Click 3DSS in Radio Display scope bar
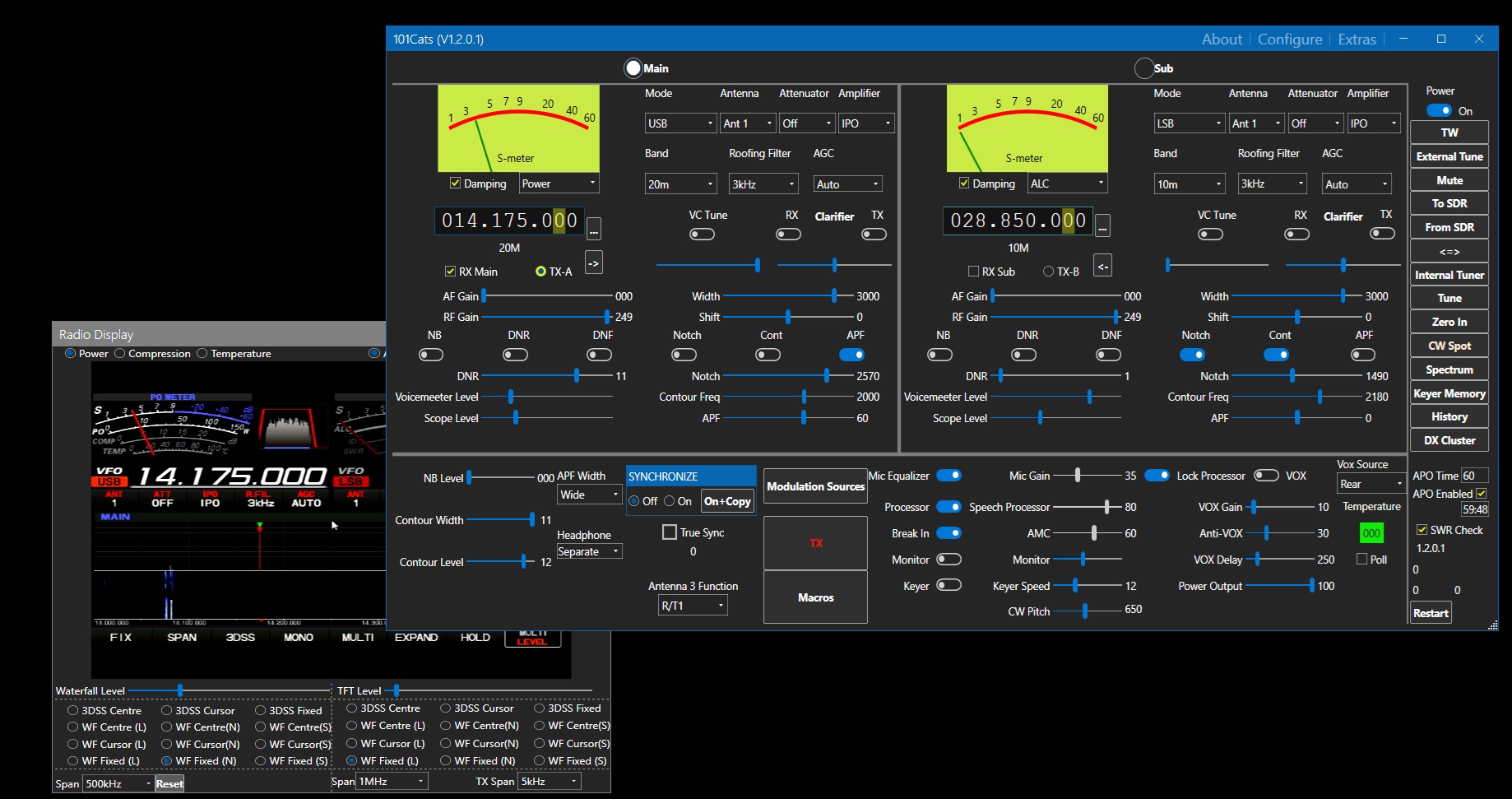Viewport: 1512px width, 799px height. 240,637
